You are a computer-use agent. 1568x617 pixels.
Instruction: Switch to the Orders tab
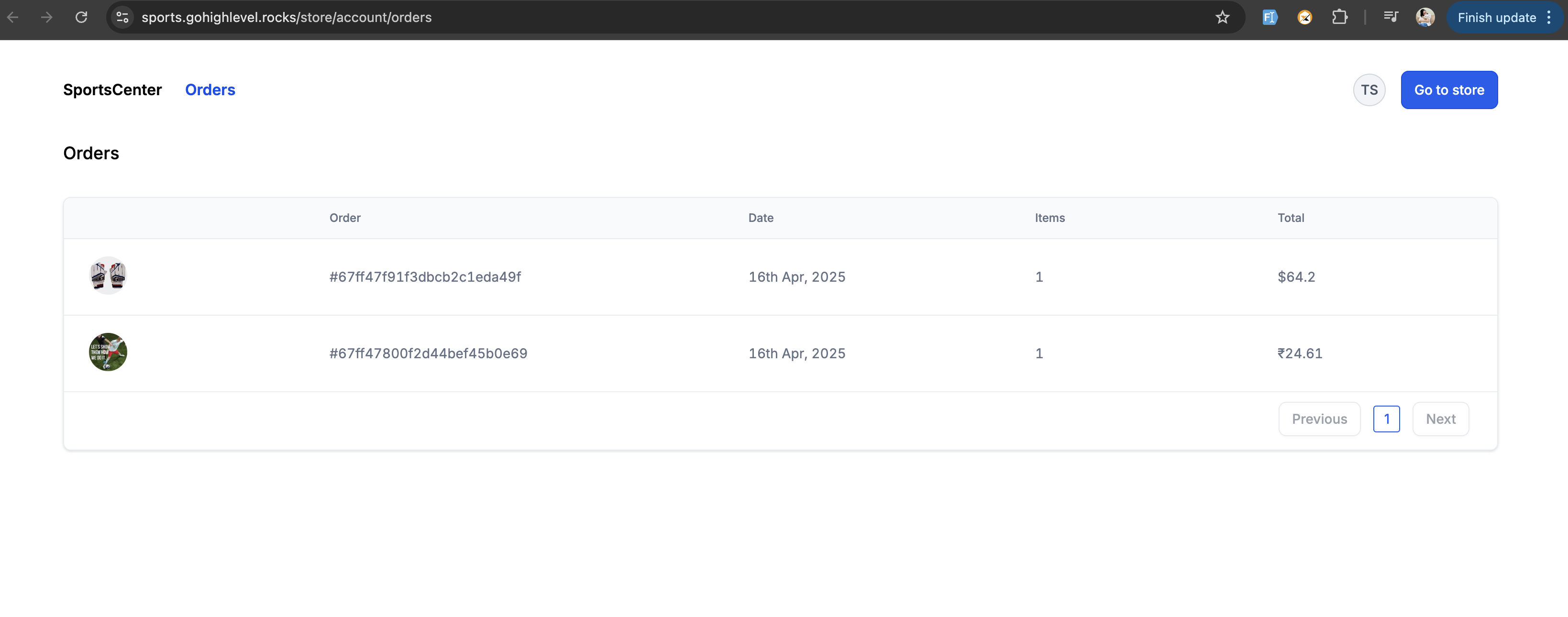click(x=210, y=90)
